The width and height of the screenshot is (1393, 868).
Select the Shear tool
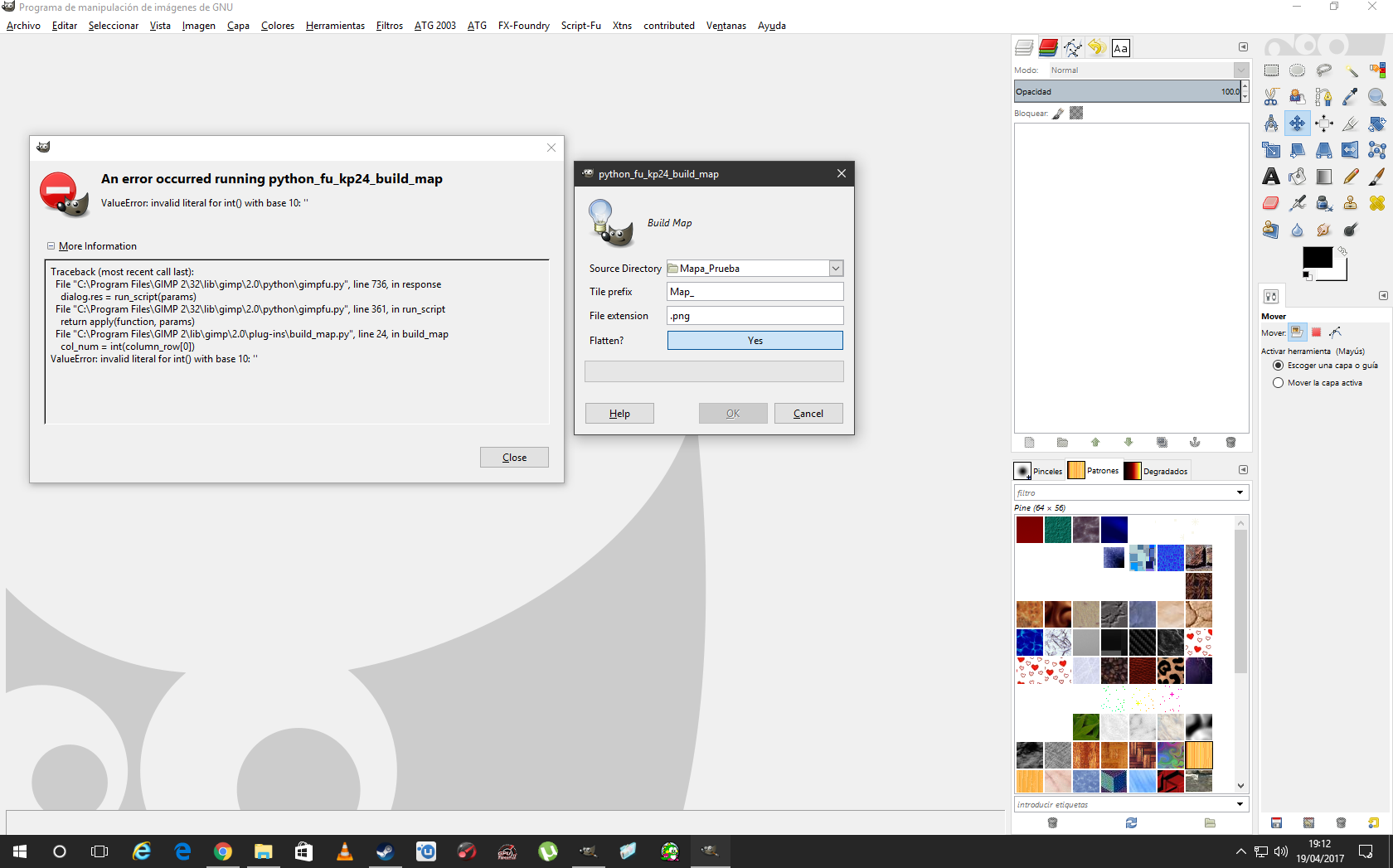pyautogui.click(x=1298, y=150)
